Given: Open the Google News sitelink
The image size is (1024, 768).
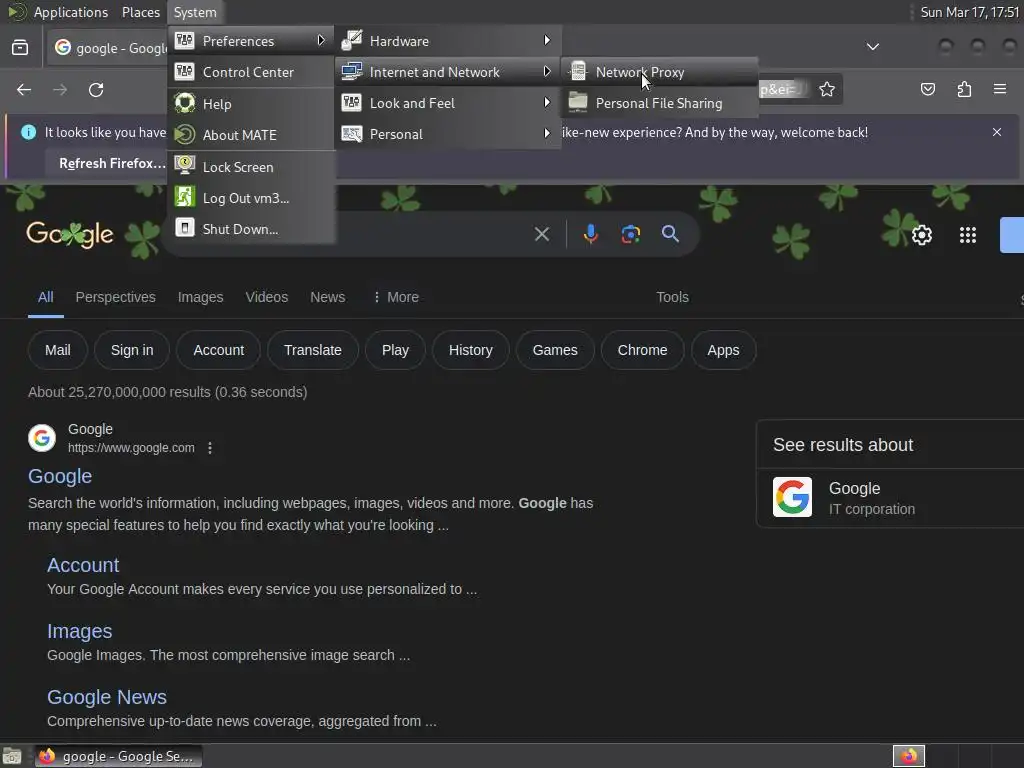Looking at the screenshot, I should 107,697.
